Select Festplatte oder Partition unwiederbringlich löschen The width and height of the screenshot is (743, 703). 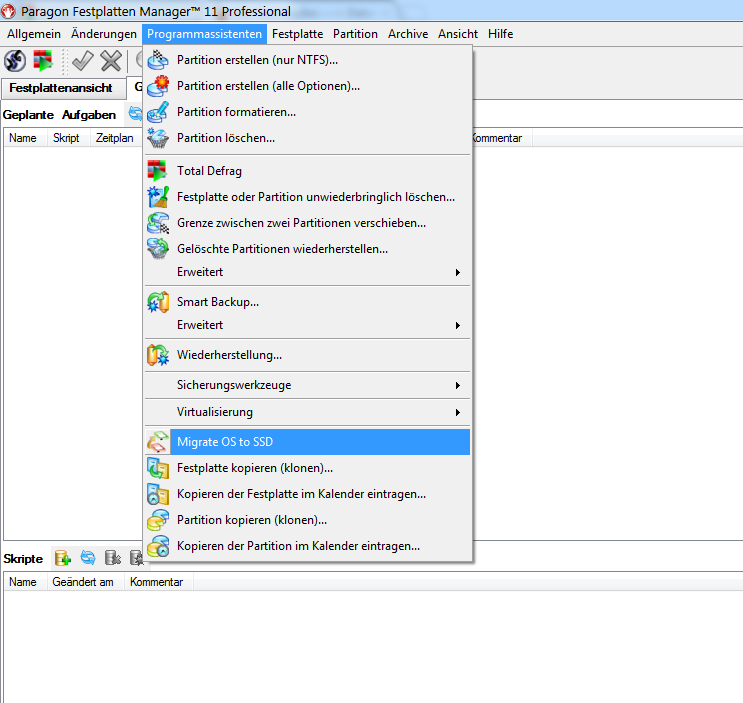(308, 197)
